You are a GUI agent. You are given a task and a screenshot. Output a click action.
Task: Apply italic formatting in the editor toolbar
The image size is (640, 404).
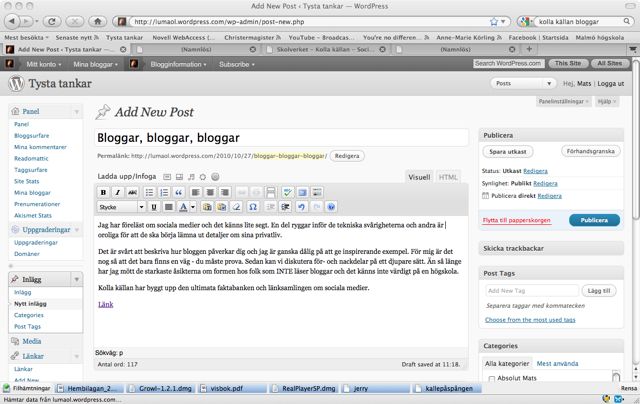[118, 192]
